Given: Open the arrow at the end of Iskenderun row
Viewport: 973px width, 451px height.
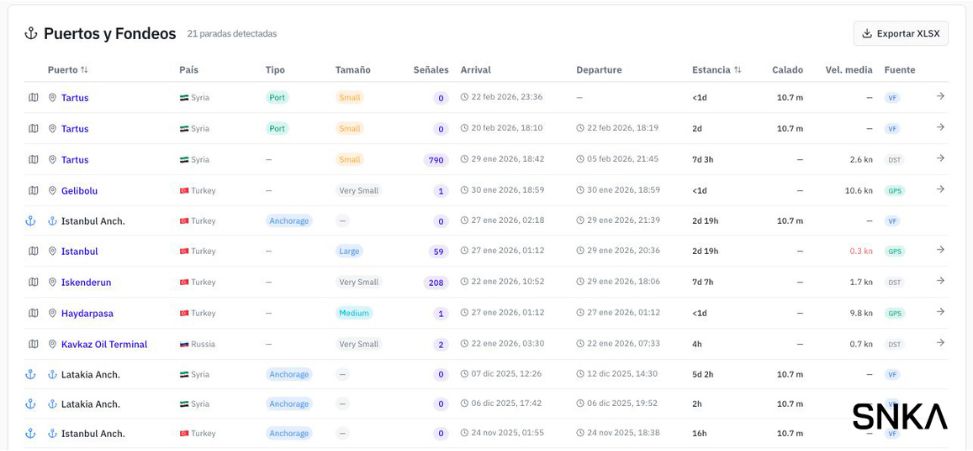Looking at the screenshot, I should coord(940,281).
